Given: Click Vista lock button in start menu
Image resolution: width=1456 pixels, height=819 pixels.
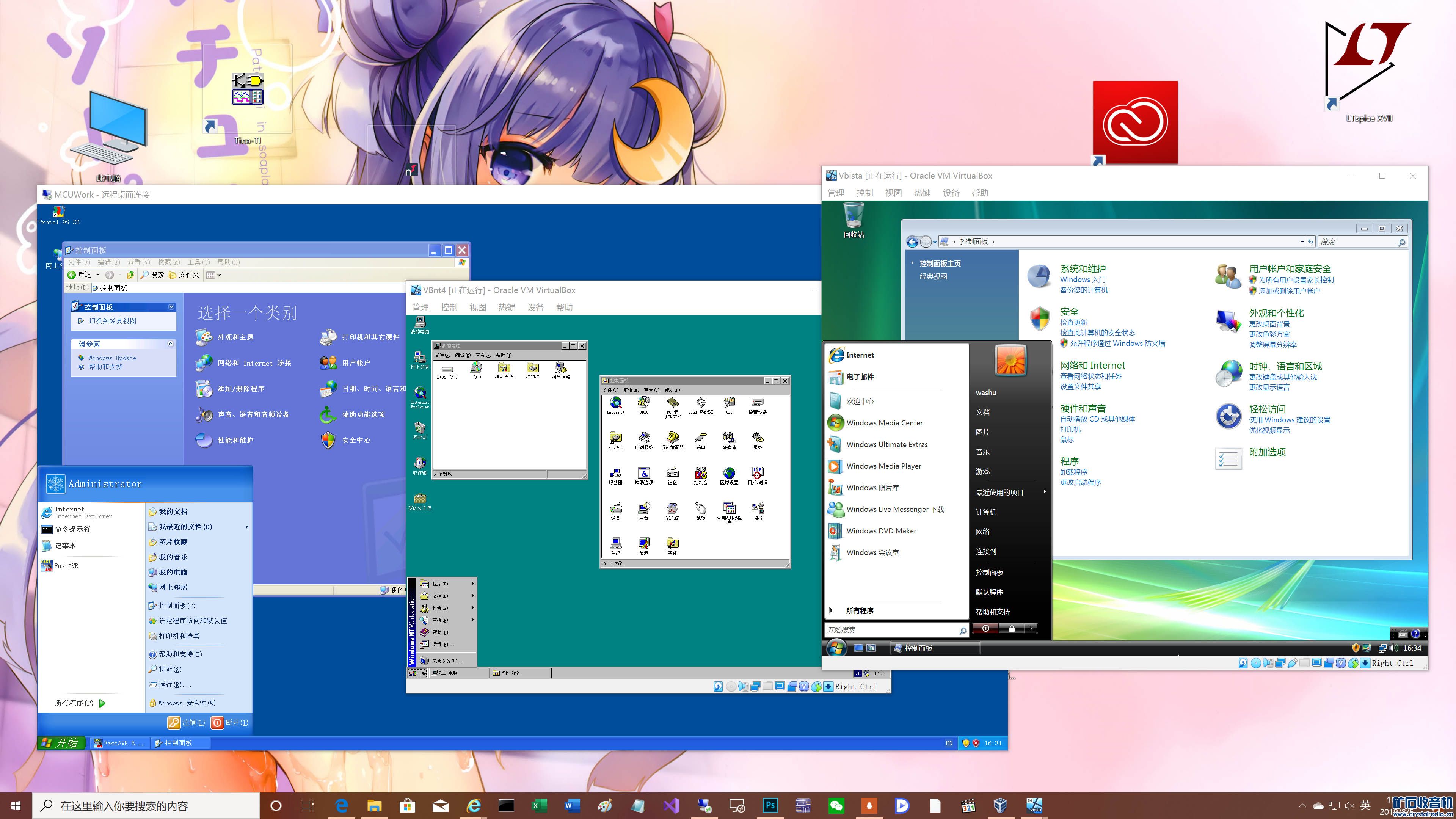Looking at the screenshot, I should tap(1012, 629).
